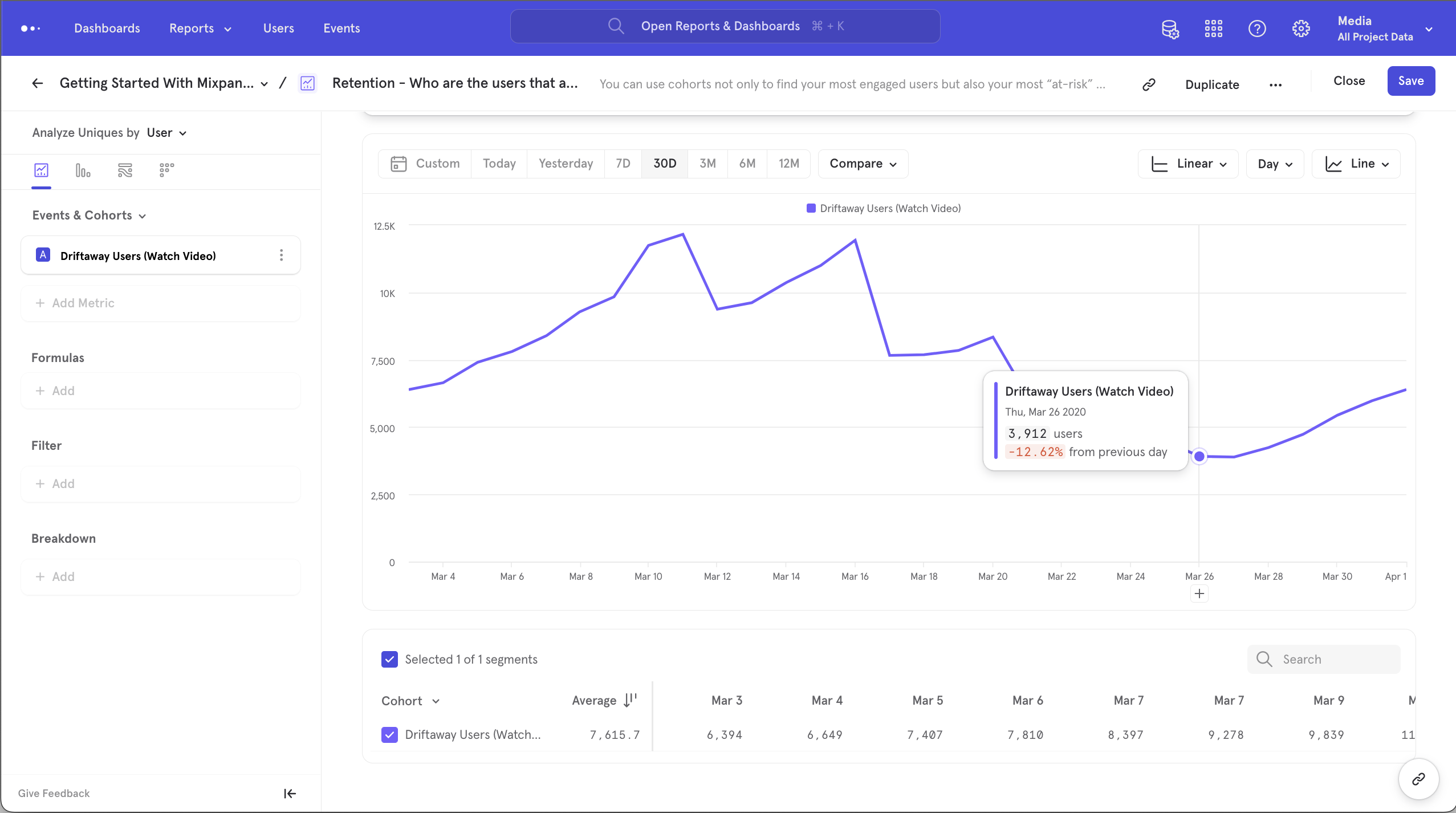Collapse the left query panel

290,793
